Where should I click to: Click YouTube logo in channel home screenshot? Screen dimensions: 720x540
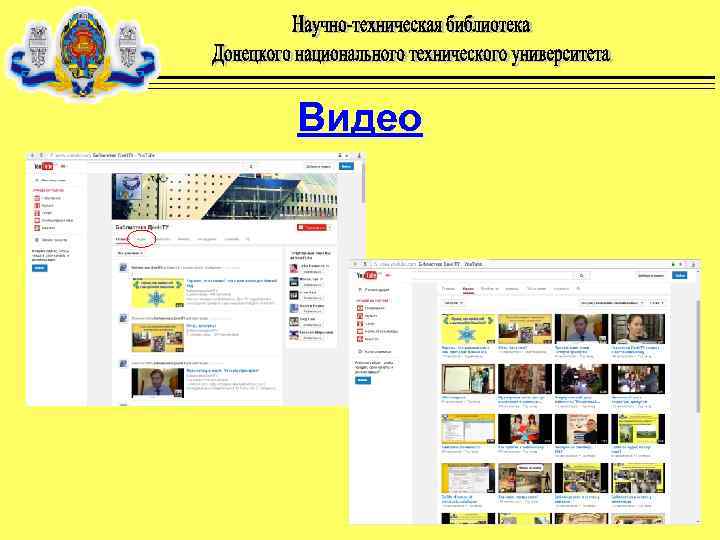[44, 166]
